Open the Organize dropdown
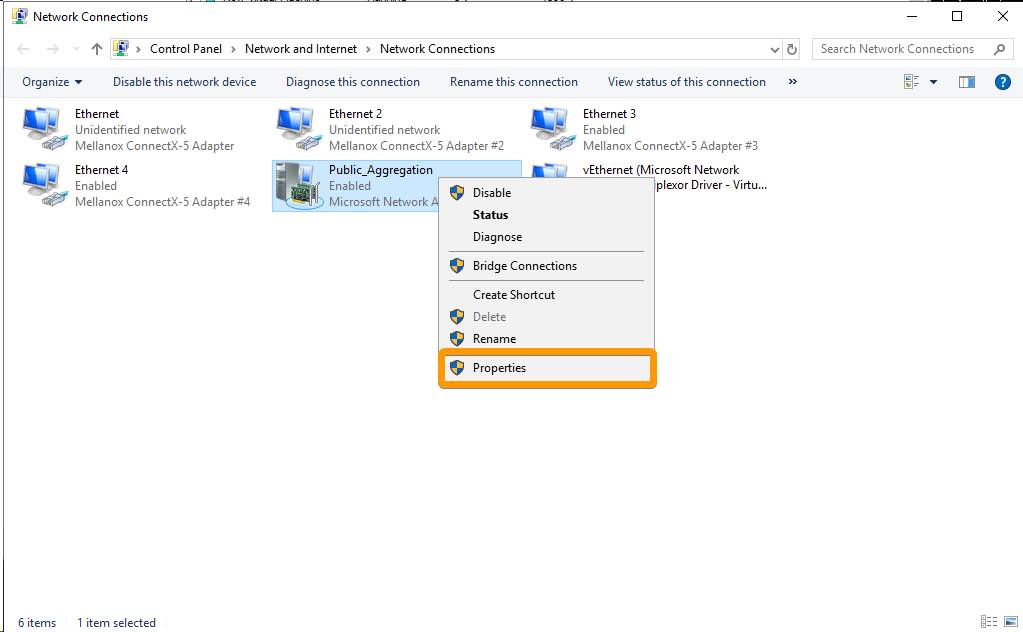Viewport: 1023px width, 632px height. [x=51, y=82]
